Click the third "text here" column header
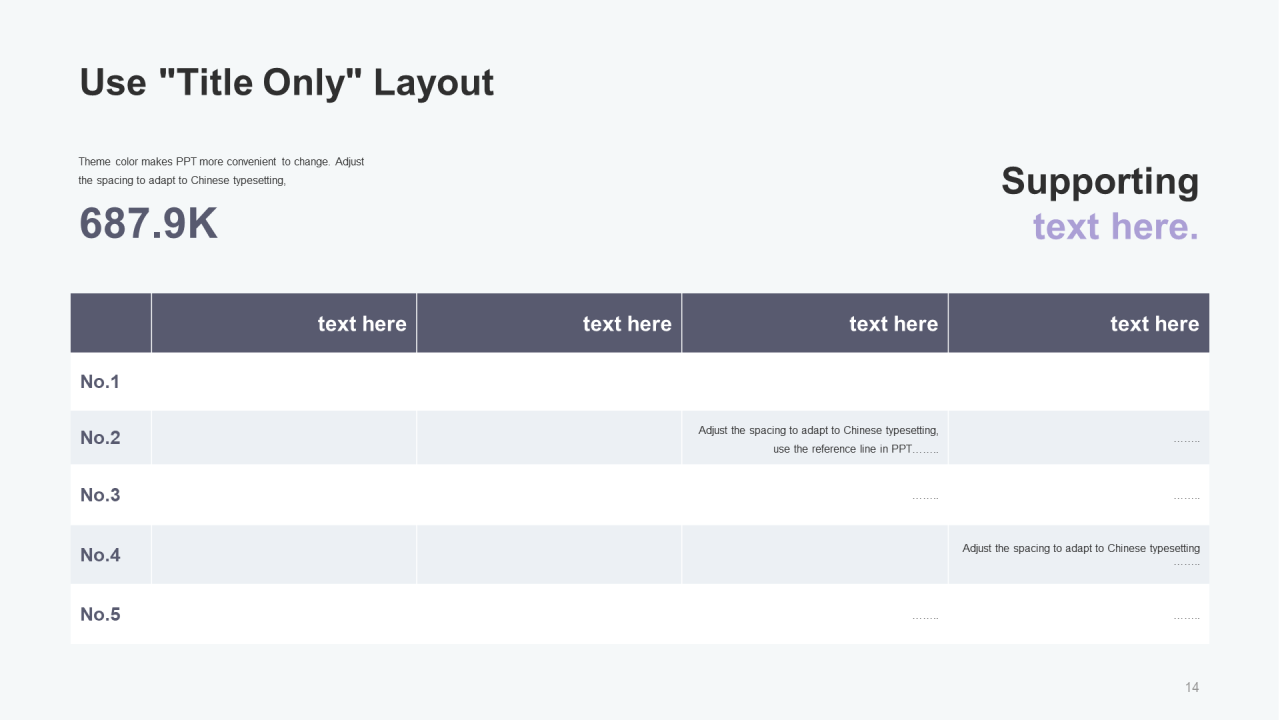The image size is (1280, 720). 892,324
